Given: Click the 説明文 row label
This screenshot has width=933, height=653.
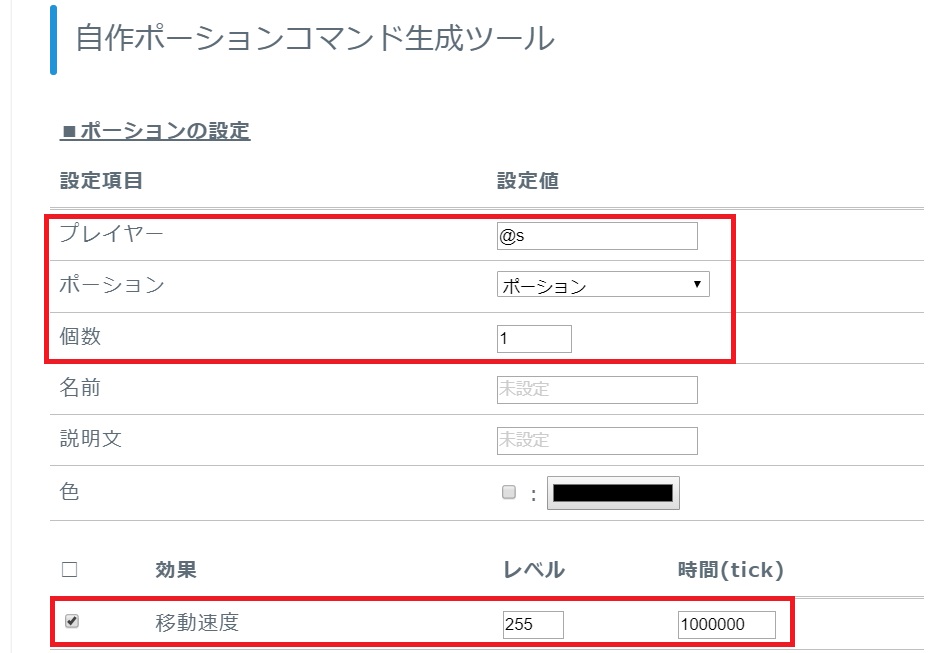Looking at the screenshot, I should coord(90,439).
